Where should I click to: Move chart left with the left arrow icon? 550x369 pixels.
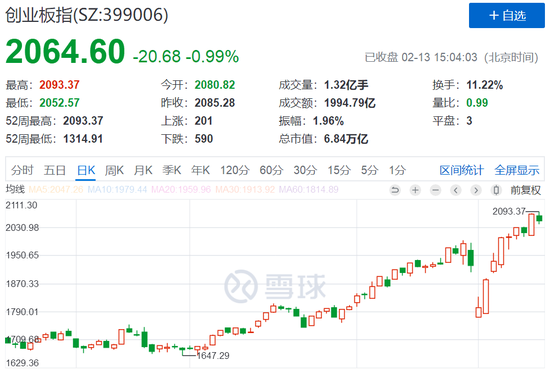[456, 190]
